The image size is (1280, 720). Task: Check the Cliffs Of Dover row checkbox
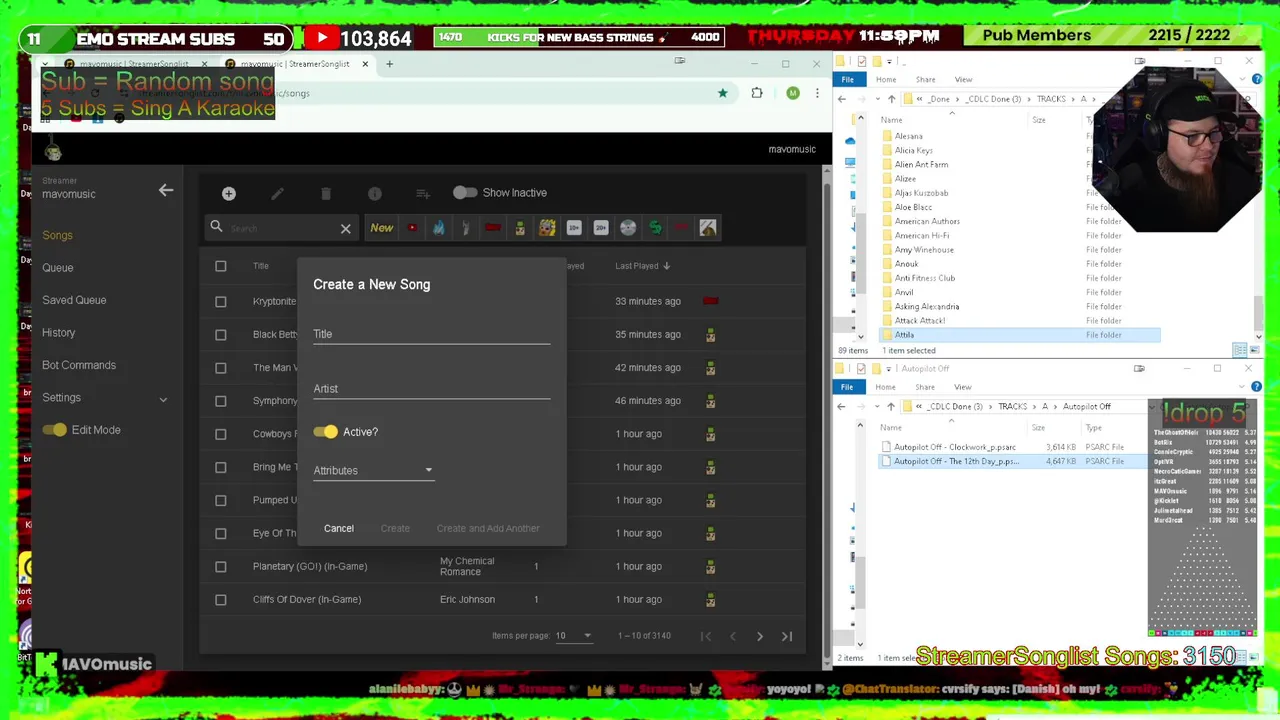(x=221, y=599)
